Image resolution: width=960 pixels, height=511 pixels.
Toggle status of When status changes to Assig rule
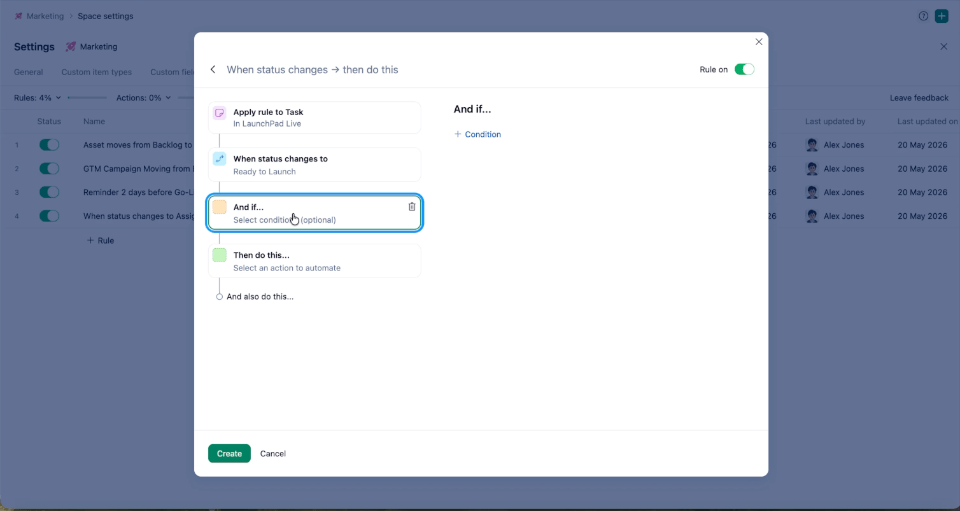[49, 216]
